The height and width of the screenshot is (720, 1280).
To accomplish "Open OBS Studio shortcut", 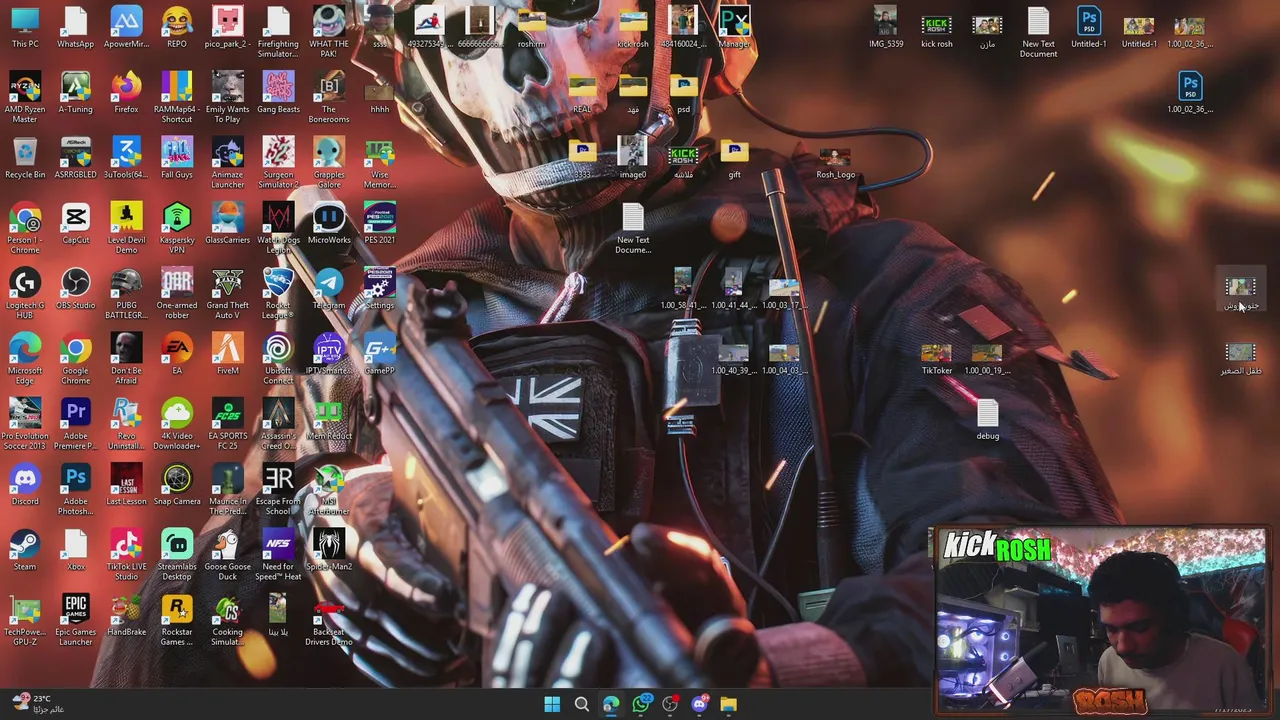I will [76, 289].
